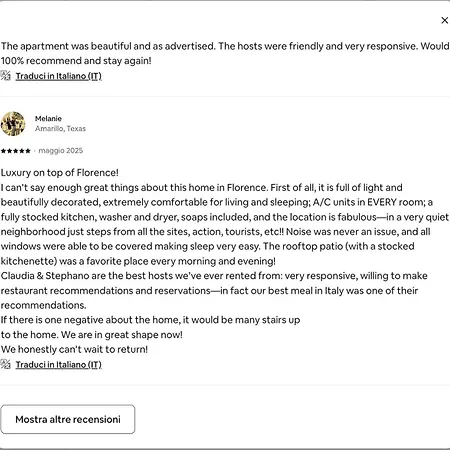
Task: Click the first star in Melanie's rating
Action: pyautogui.click(x=4, y=151)
